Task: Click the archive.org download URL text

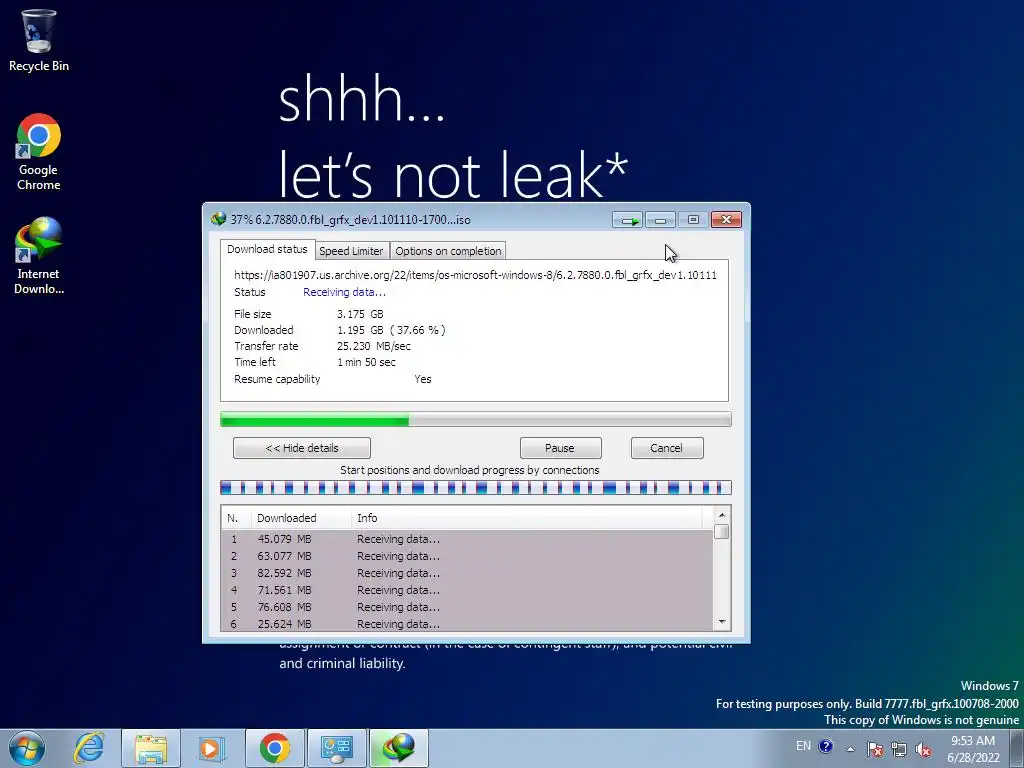Action: [x=475, y=275]
